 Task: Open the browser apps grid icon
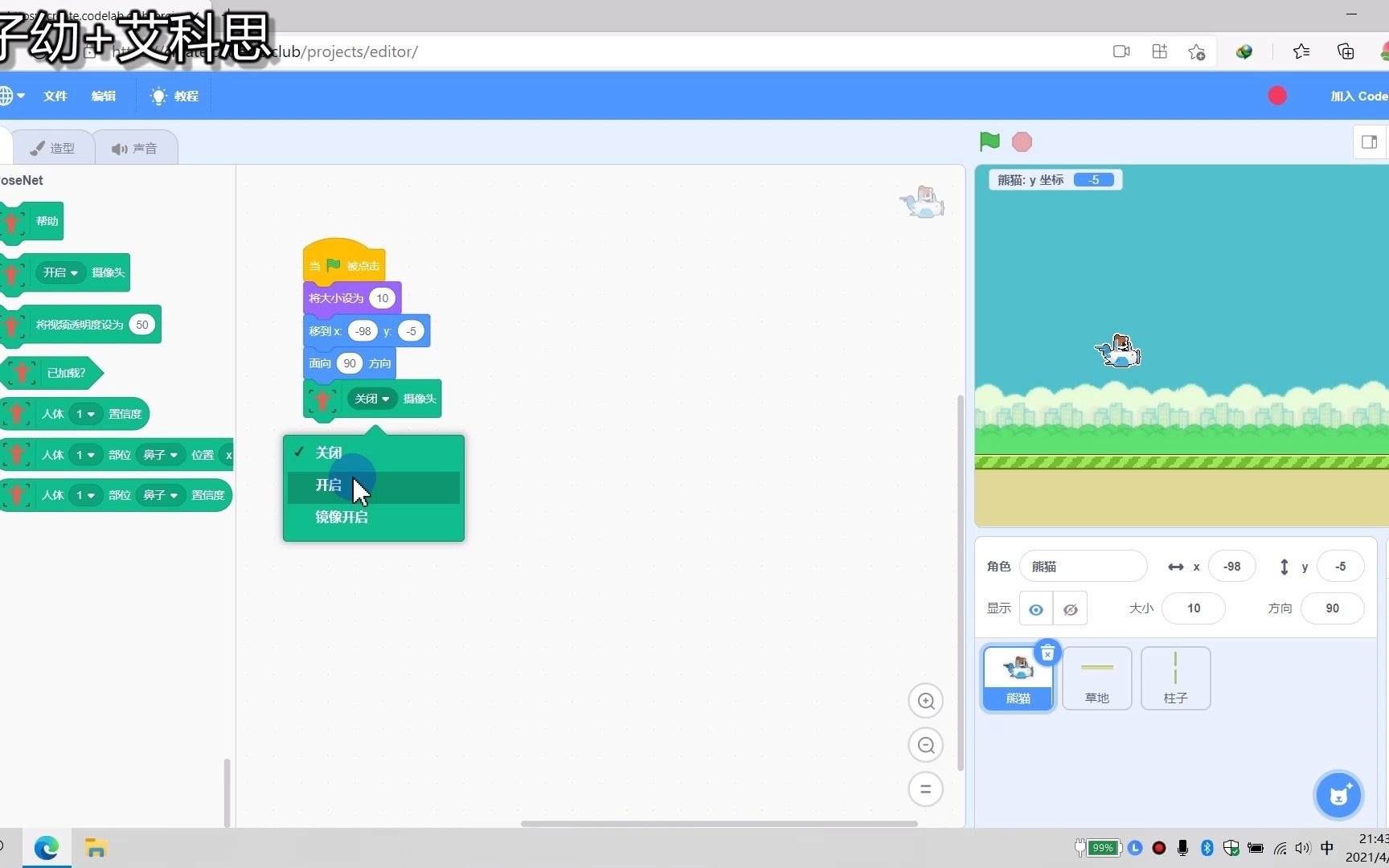[x=1159, y=51]
